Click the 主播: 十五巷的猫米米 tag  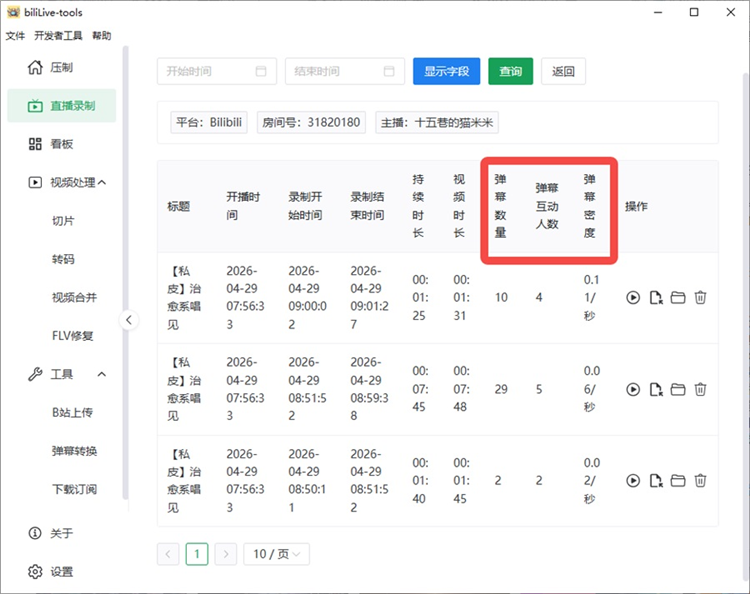click(437, 122)
